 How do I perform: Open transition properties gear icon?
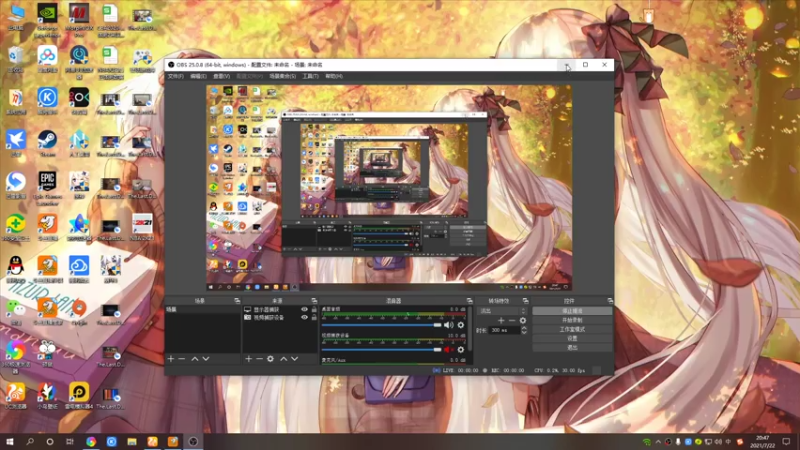(522, 320)
